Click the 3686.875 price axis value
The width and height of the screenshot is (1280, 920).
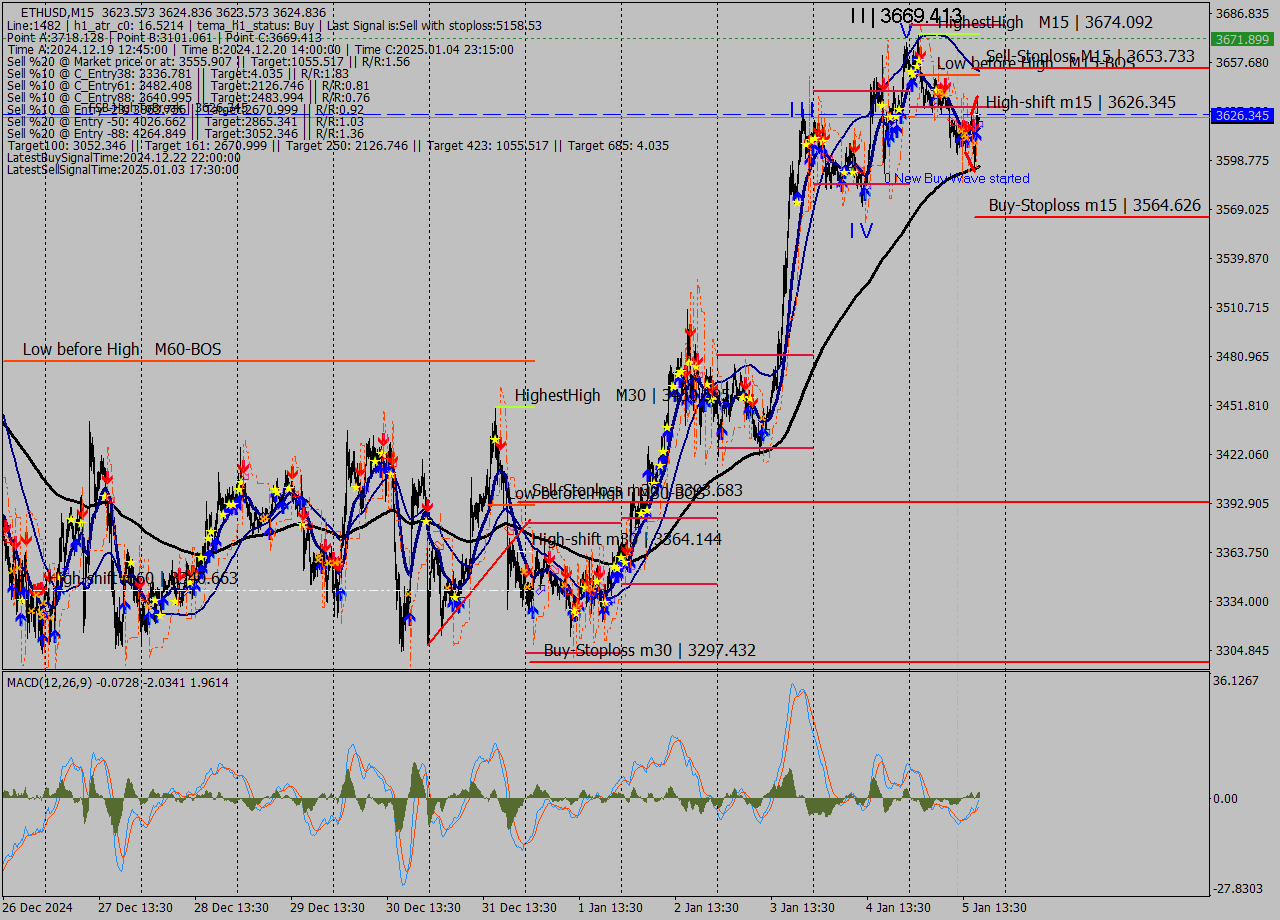tap(1243, 13)
